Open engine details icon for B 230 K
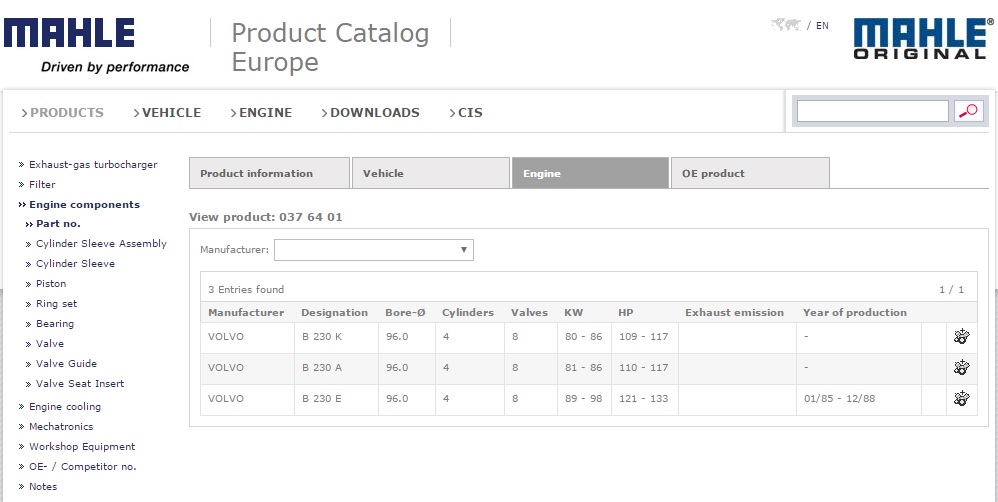The width and height of the screenshot is (998, 502). (x=961, y=337)
